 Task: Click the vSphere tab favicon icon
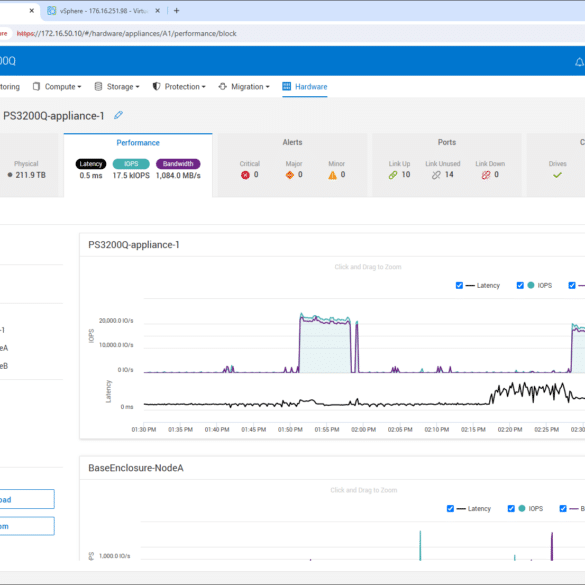click(51, 11)
